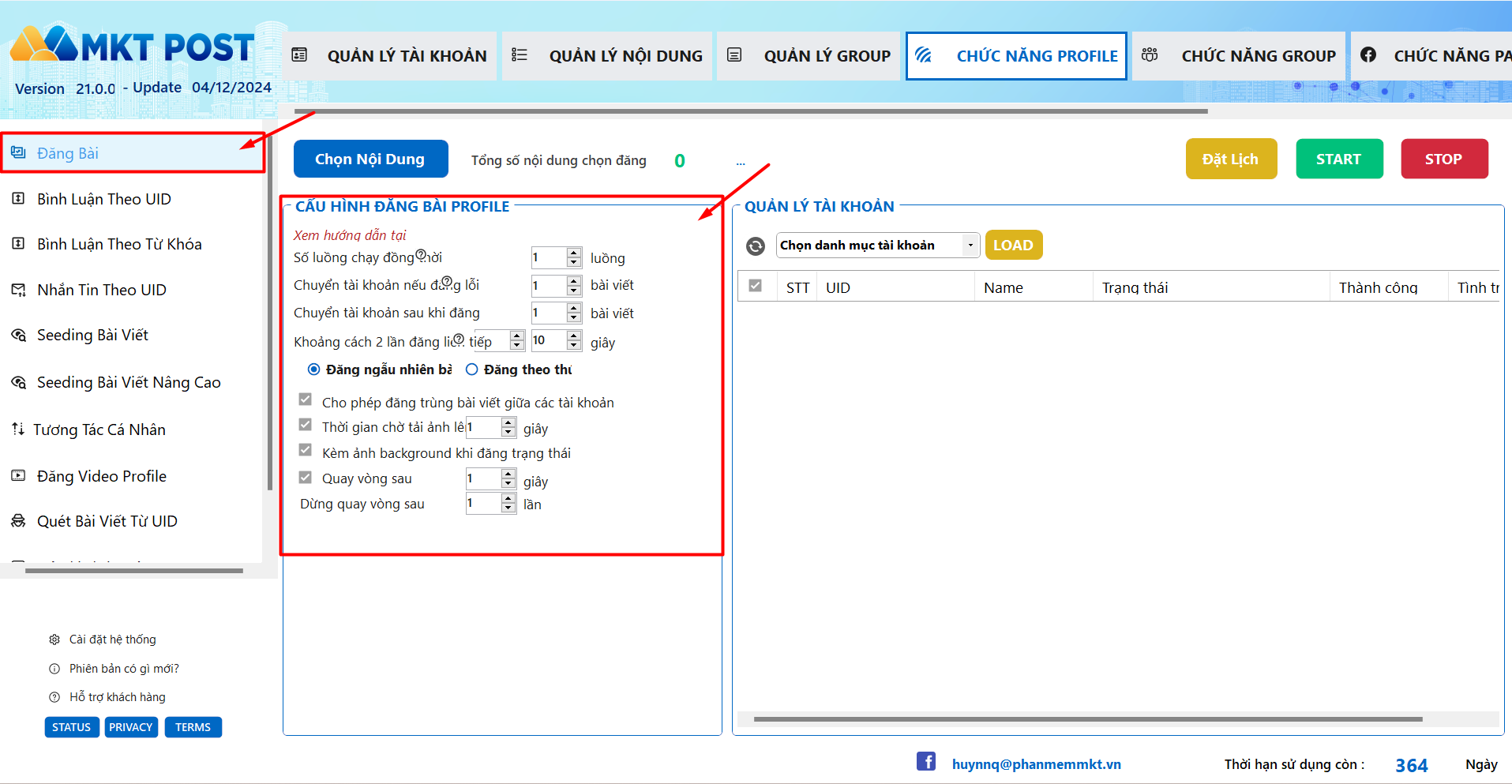Click the Facebook icon in the footer
This screenshot has width=1512, height=784.
pos(926,761)
